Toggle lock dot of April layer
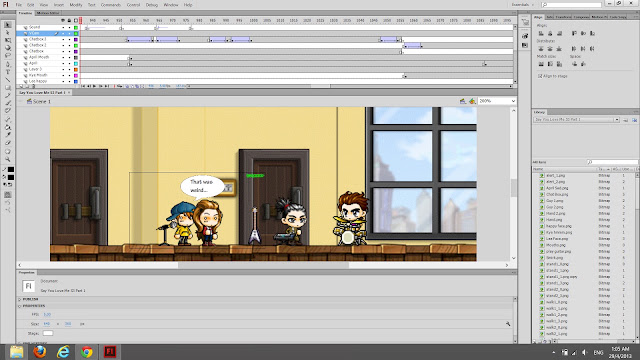The image size is (640, 360). (69, 63)
